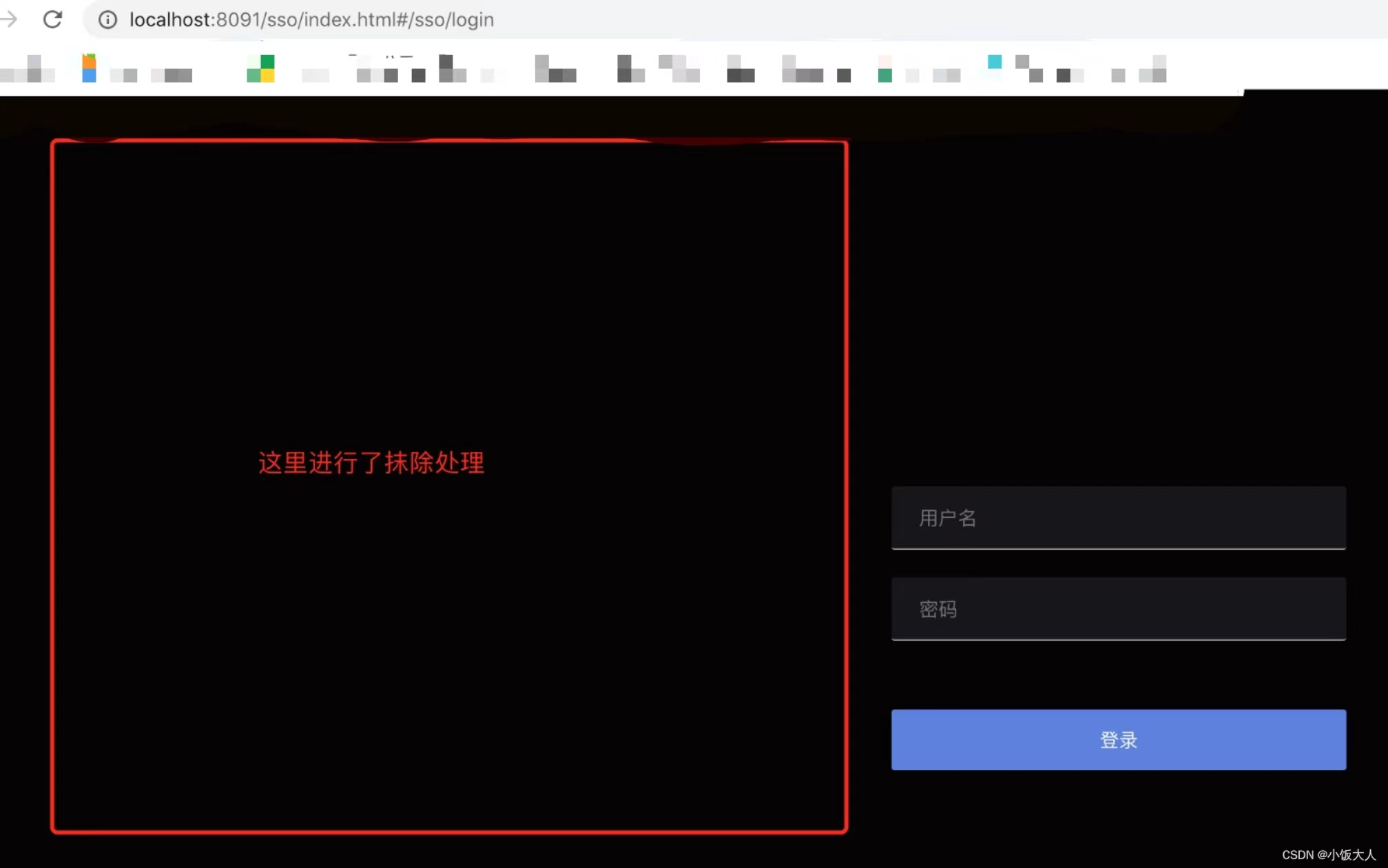Open the site information icon
The width and height of the screenshot is (1388, 868).
(x=107, y=19)
